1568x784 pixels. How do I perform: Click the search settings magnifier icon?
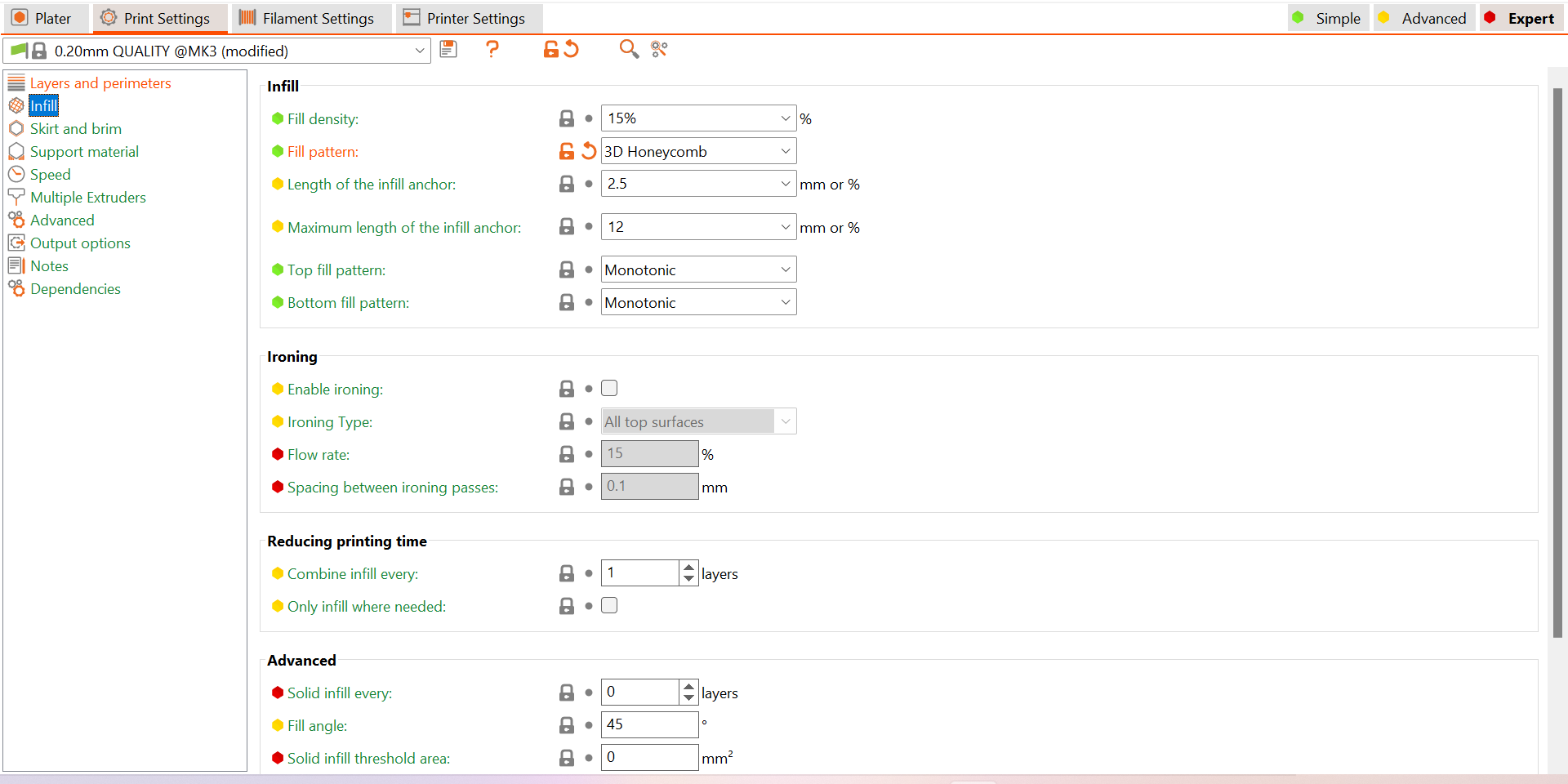click(628, 50)
